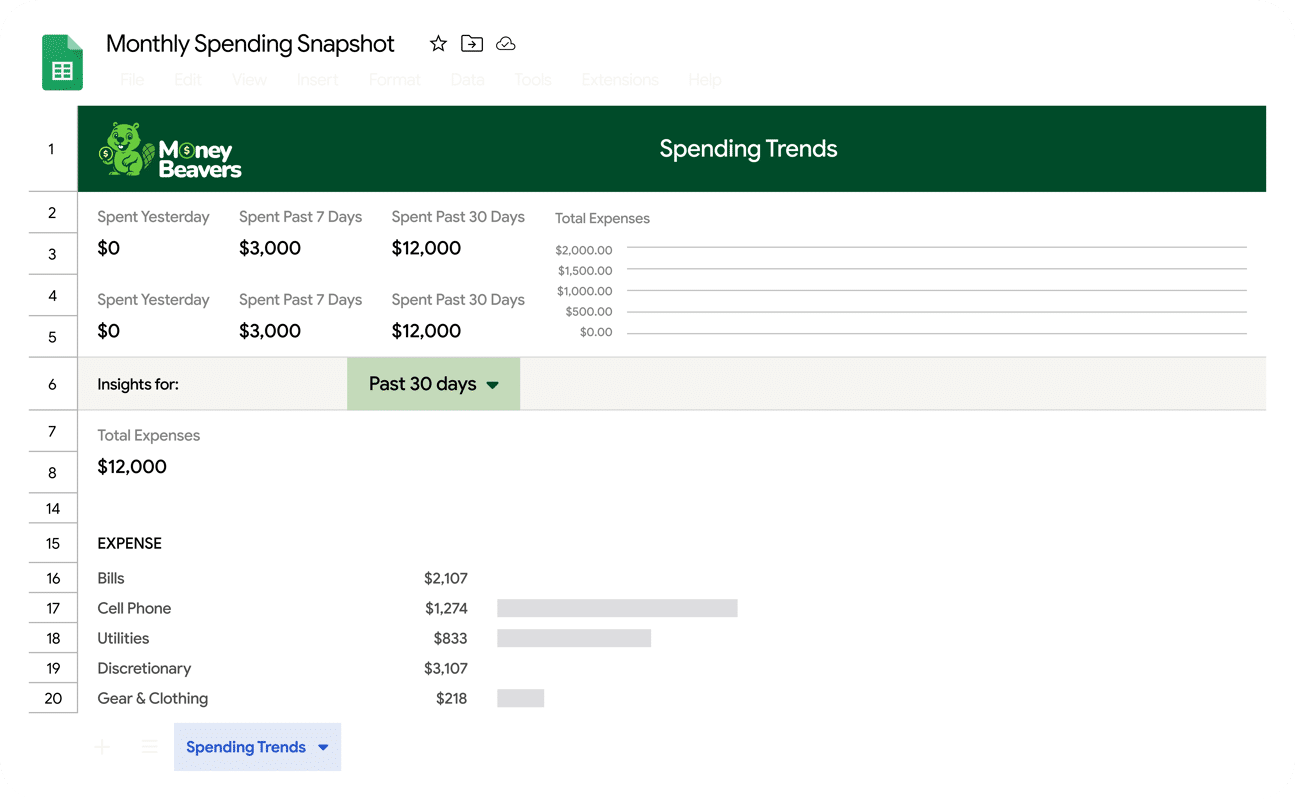Select the Gear & Clothing category cell
Screen dimensions: 1295x800
click(x=152, y=698)
